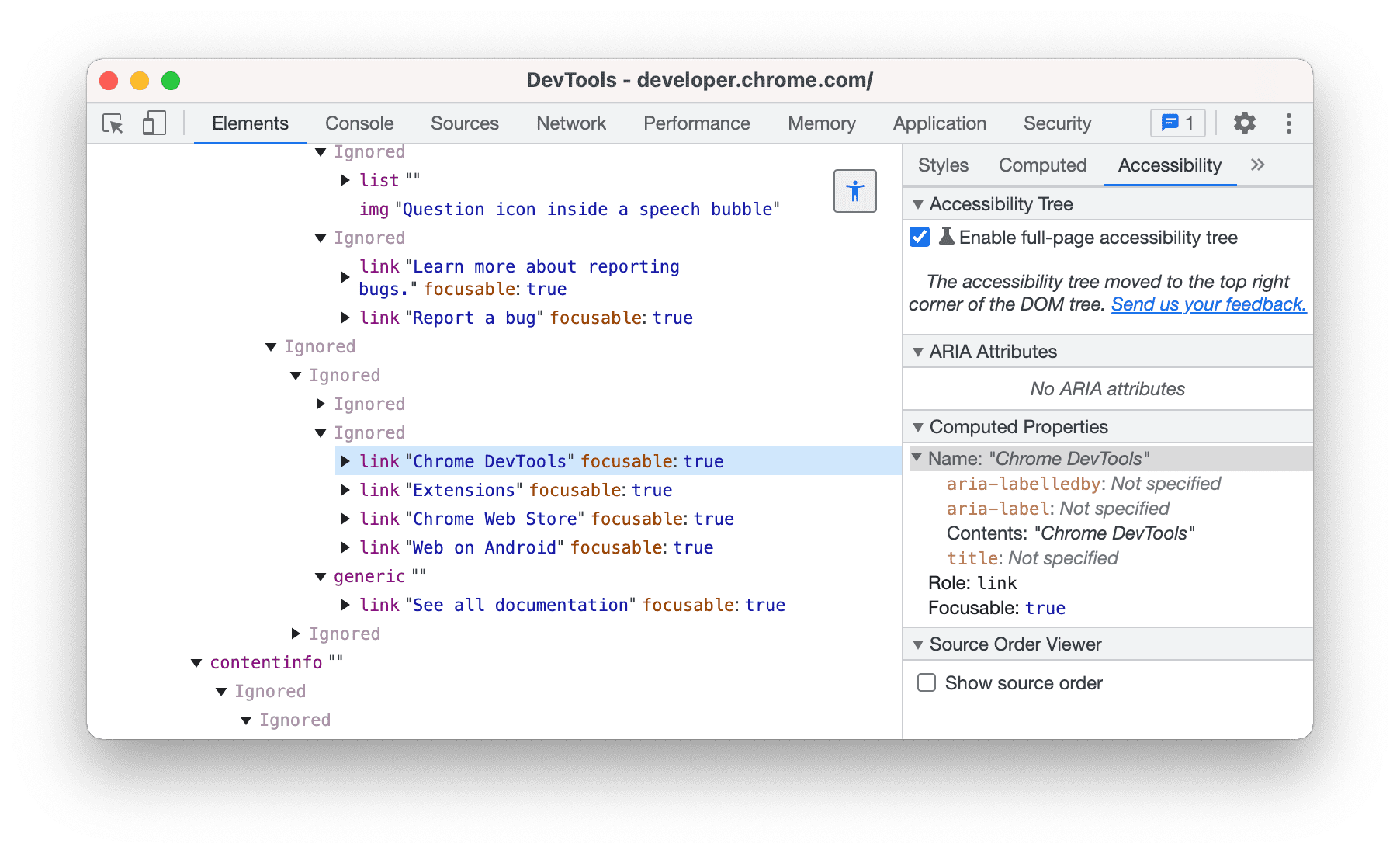Click the experiment beaker icon beside the checkbox
The height and width of the screenshot is (854, 1400).
[x=947, y=238]
